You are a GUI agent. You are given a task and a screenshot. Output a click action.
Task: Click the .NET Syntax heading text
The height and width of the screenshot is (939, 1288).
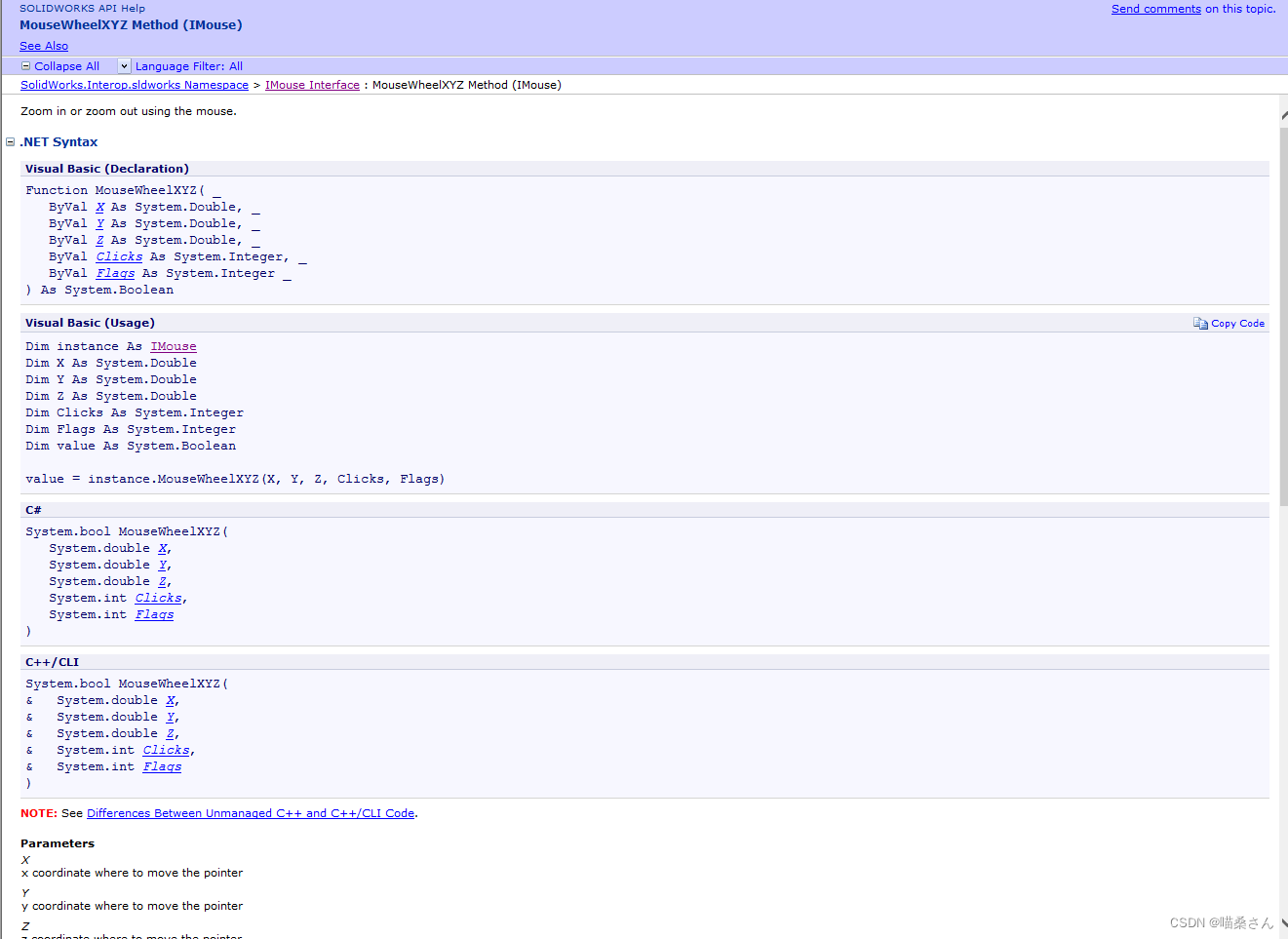tap(59, 142)
